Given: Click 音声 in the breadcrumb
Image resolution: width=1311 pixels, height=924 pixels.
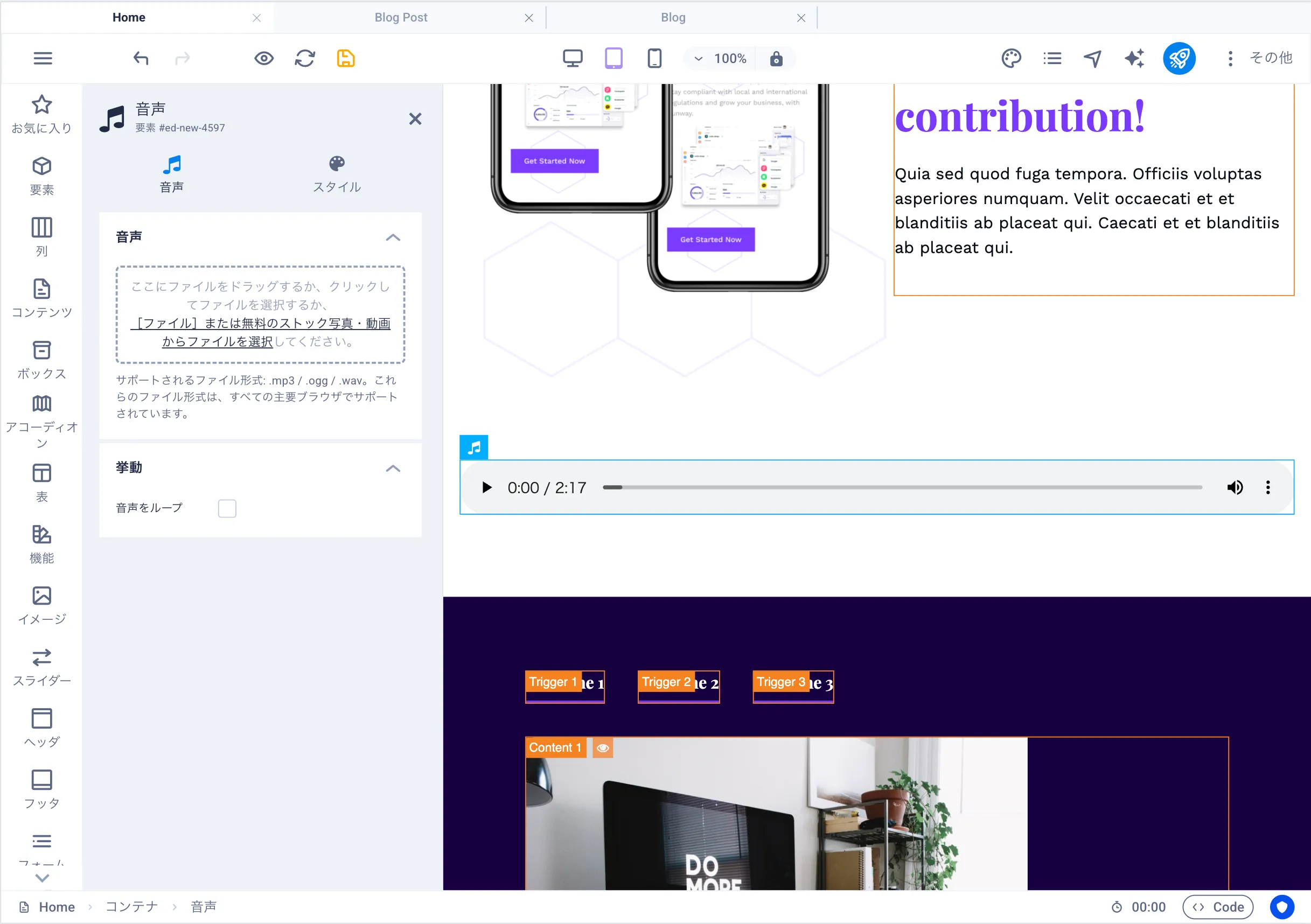Looking at the screenshot, I should coord(203,907).
